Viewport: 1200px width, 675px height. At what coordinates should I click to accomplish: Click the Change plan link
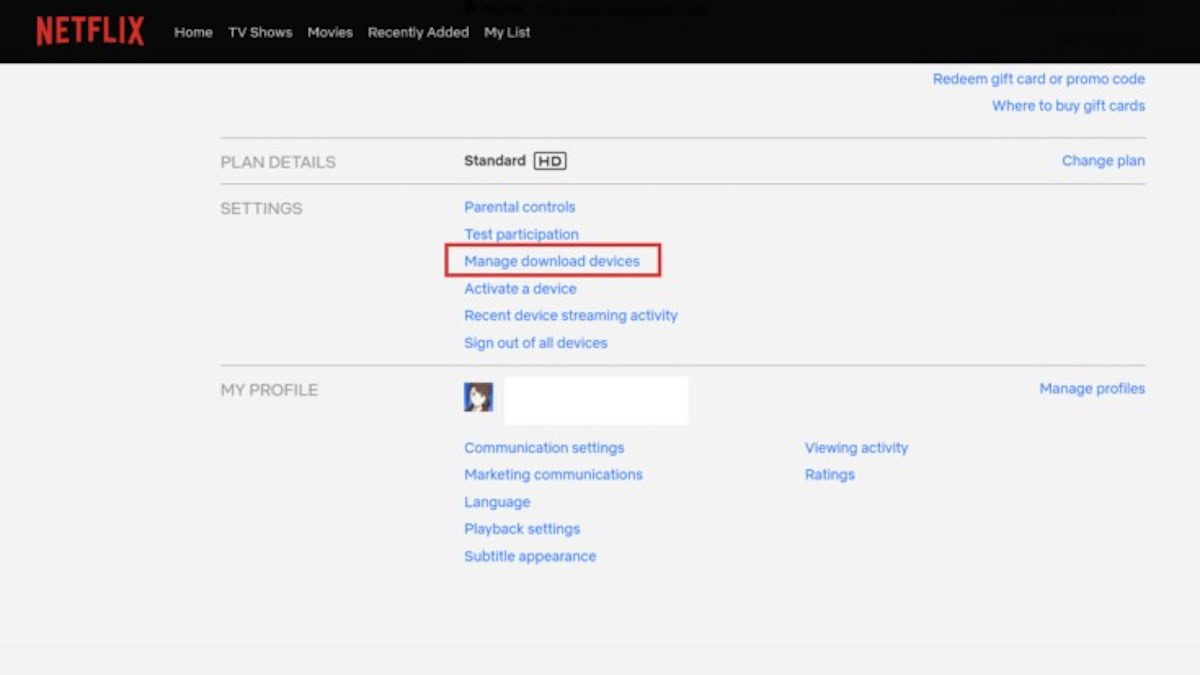click(x=1103, y=161)
